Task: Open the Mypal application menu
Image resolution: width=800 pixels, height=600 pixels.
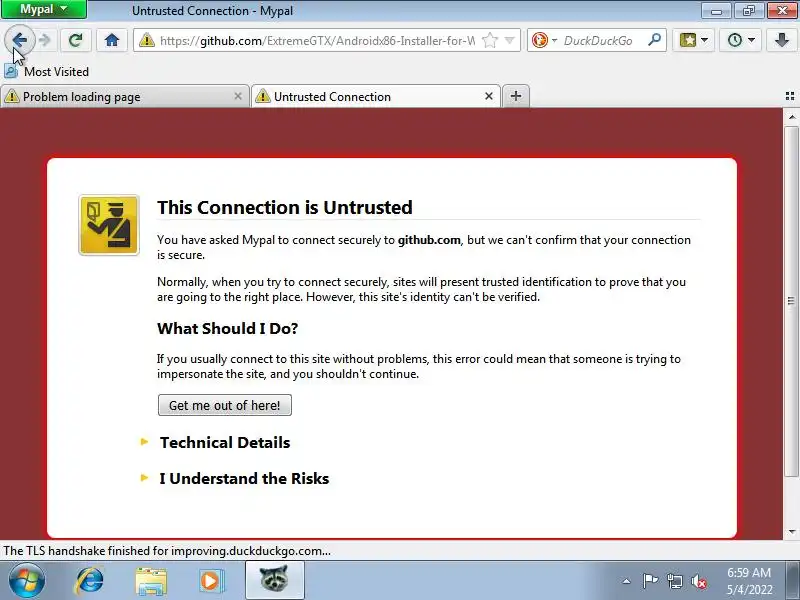Action: coord(43,9)
